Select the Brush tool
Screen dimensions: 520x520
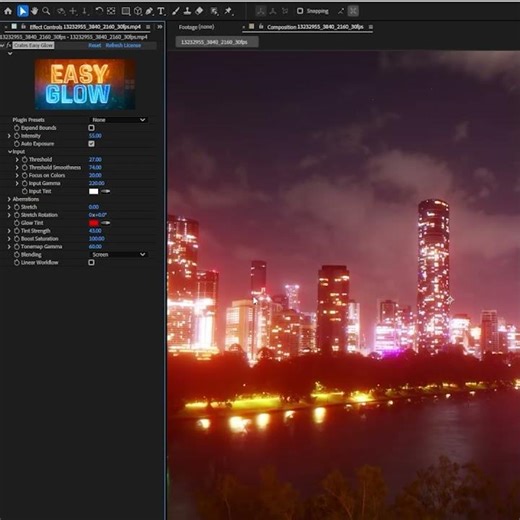(175, 11)
